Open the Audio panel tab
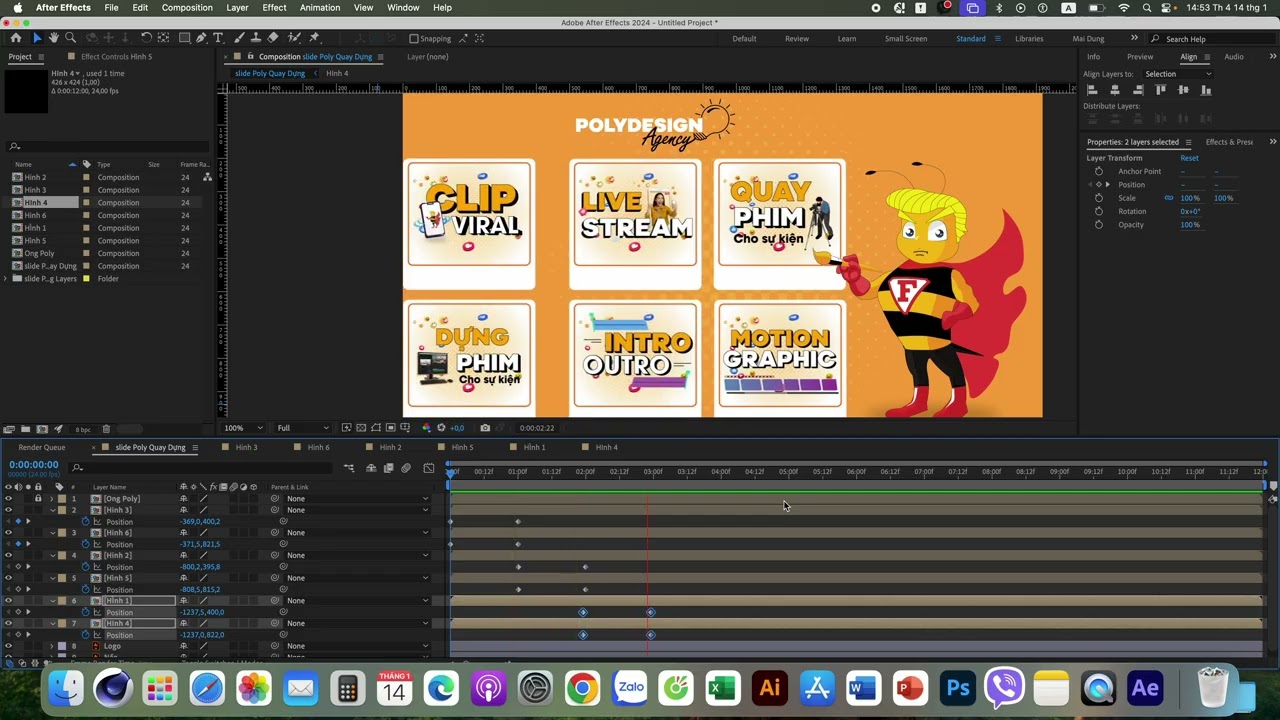Viewport: 1280px width, 720px height. coord(1234,57)
